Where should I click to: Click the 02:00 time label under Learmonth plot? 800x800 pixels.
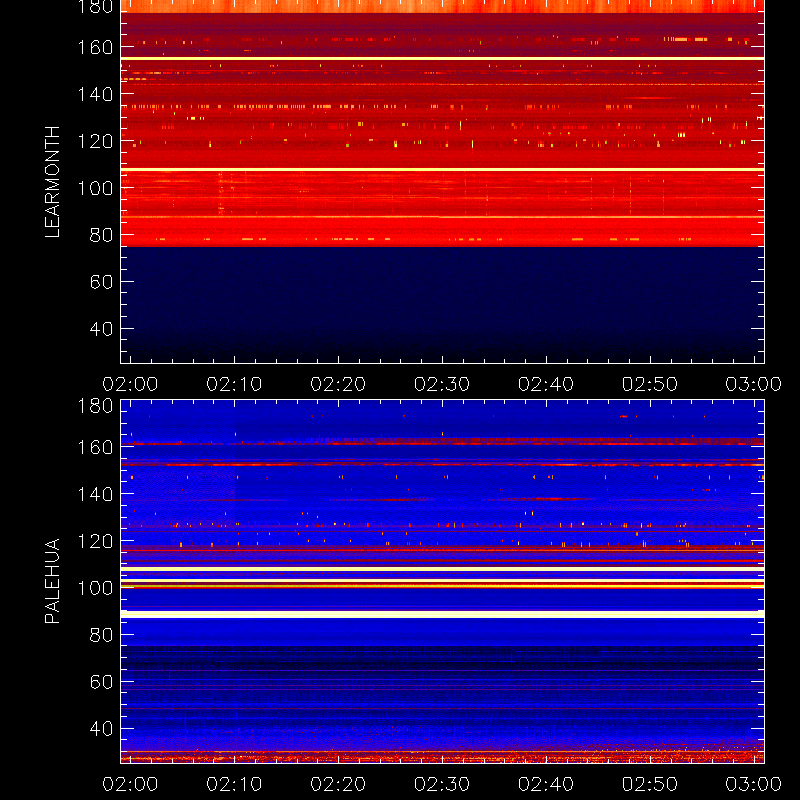tap(130, 384)
